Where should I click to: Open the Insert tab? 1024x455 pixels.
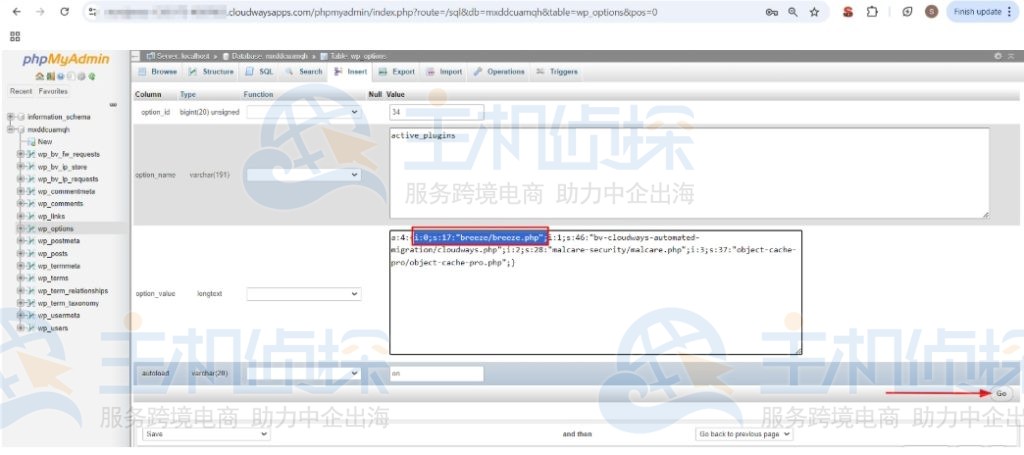351,72
